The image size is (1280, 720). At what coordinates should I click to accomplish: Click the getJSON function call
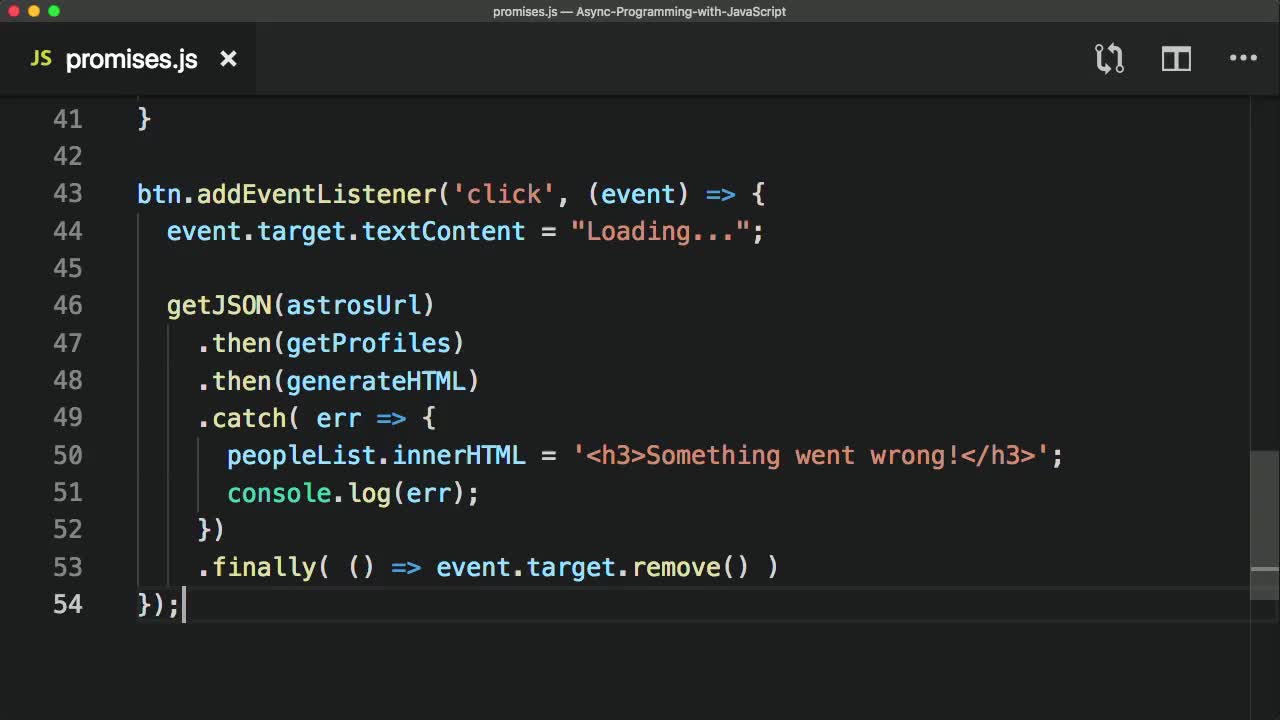pyautogui.click(x=218, y=305)
